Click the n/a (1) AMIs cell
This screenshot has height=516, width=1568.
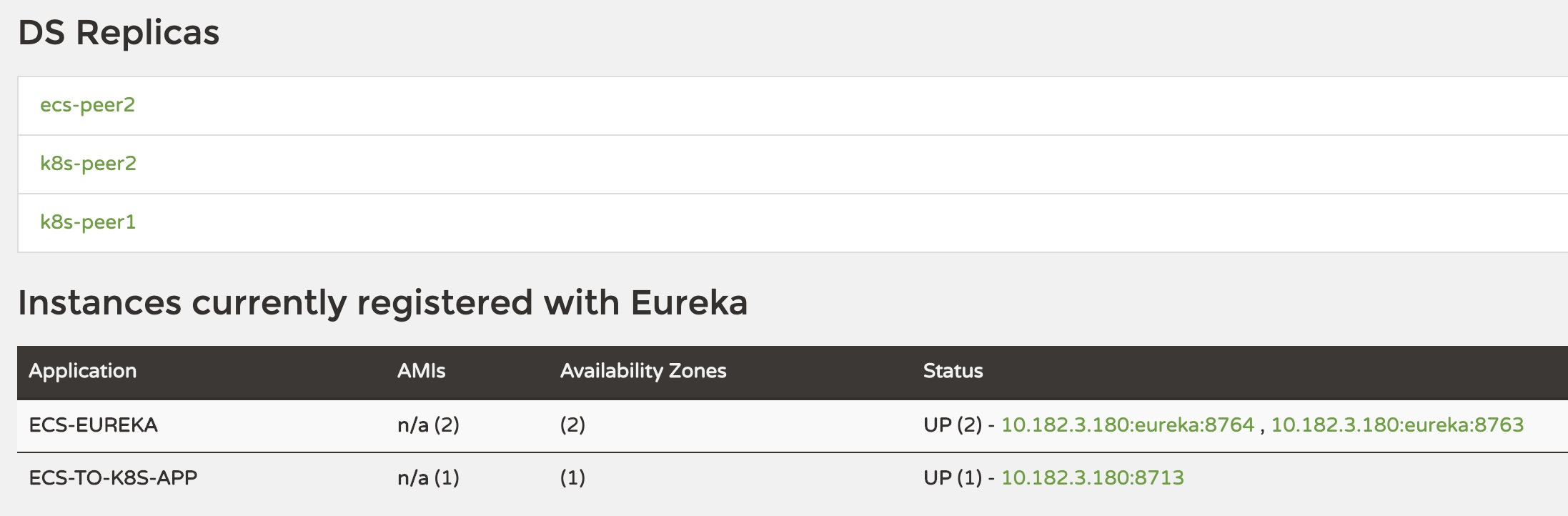[428, 478]
